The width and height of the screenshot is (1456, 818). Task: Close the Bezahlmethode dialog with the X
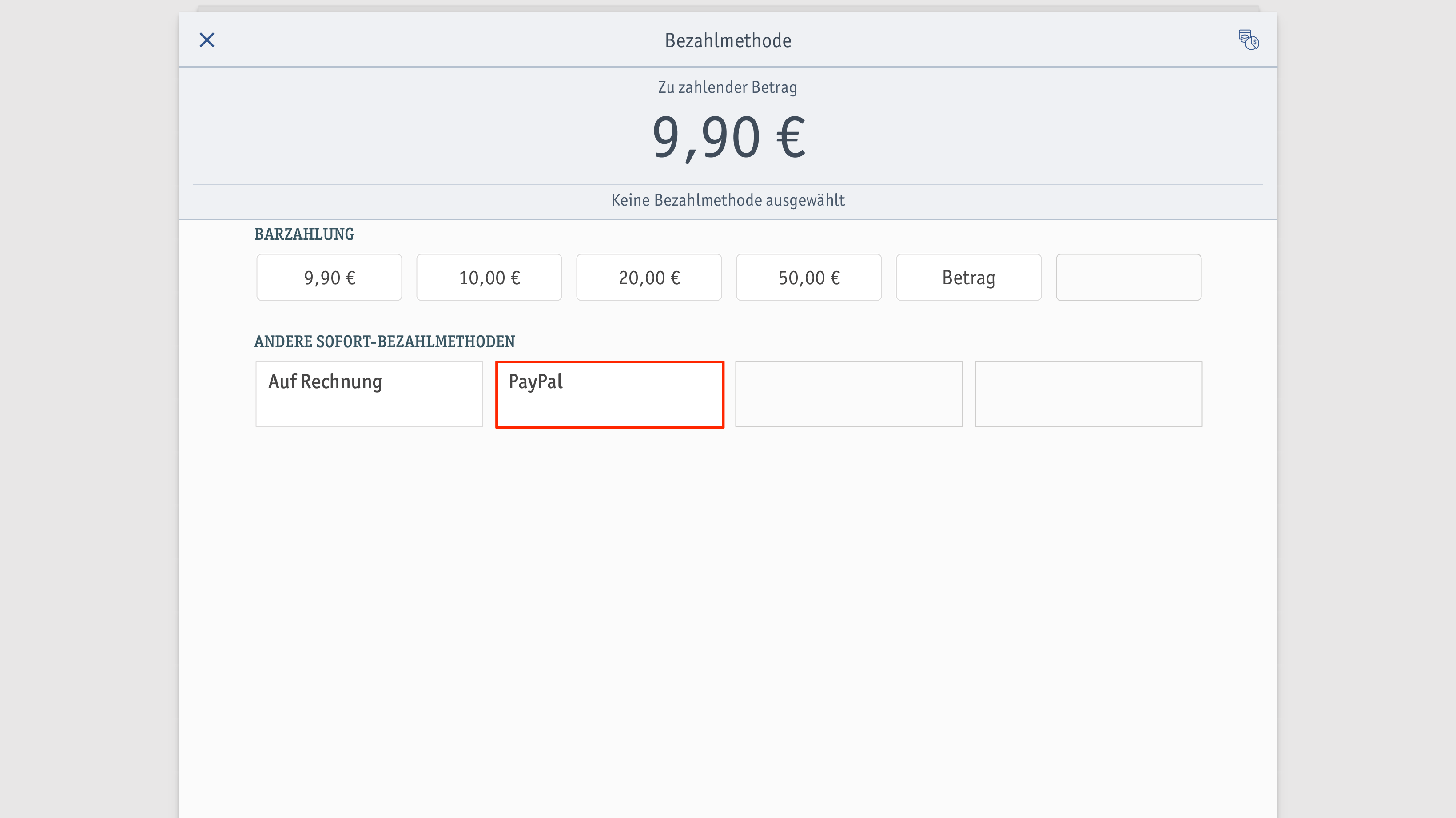(x=207, y=40)
